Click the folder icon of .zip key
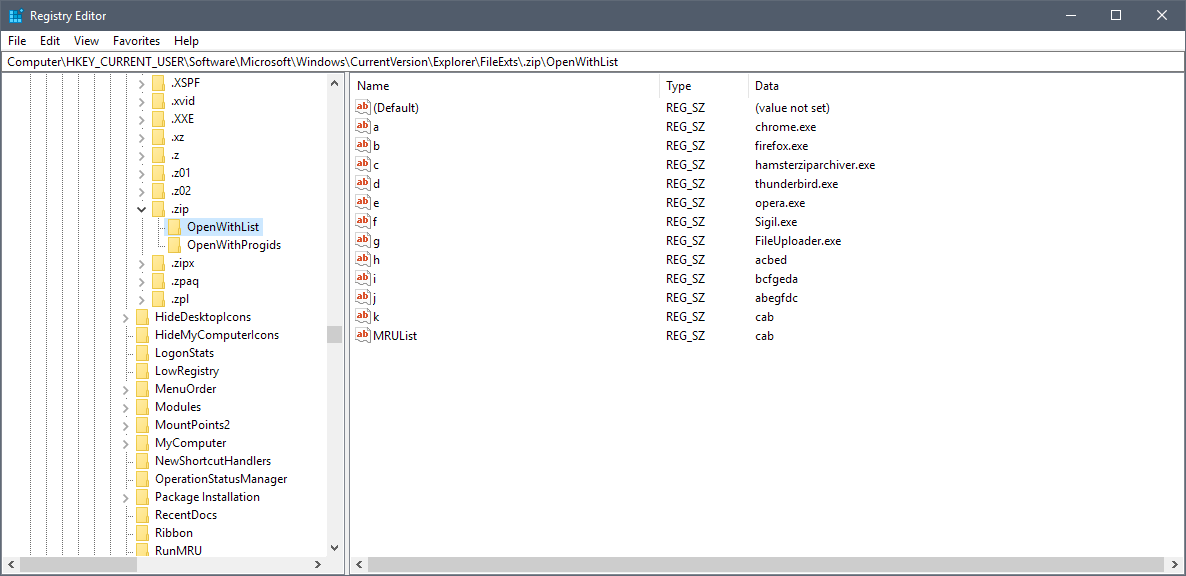 coord(158,209)
